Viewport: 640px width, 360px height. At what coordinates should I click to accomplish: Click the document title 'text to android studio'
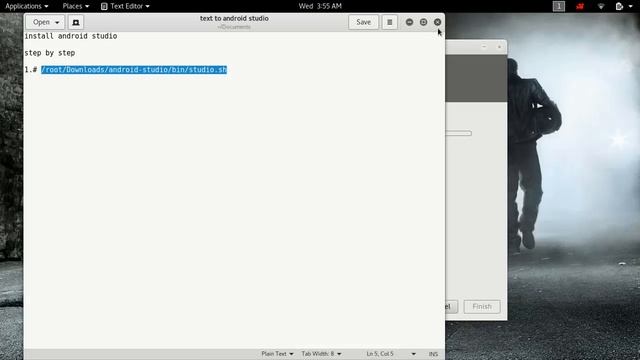[x=234, y=18]
